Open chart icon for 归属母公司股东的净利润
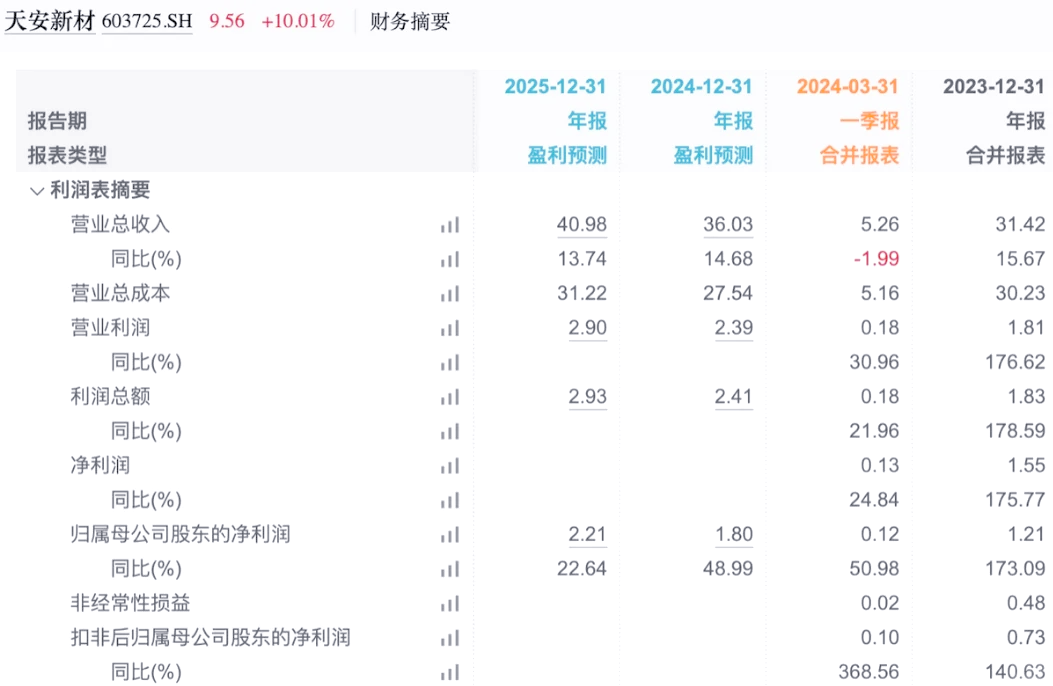1053x686 pixels. [449, 535]
